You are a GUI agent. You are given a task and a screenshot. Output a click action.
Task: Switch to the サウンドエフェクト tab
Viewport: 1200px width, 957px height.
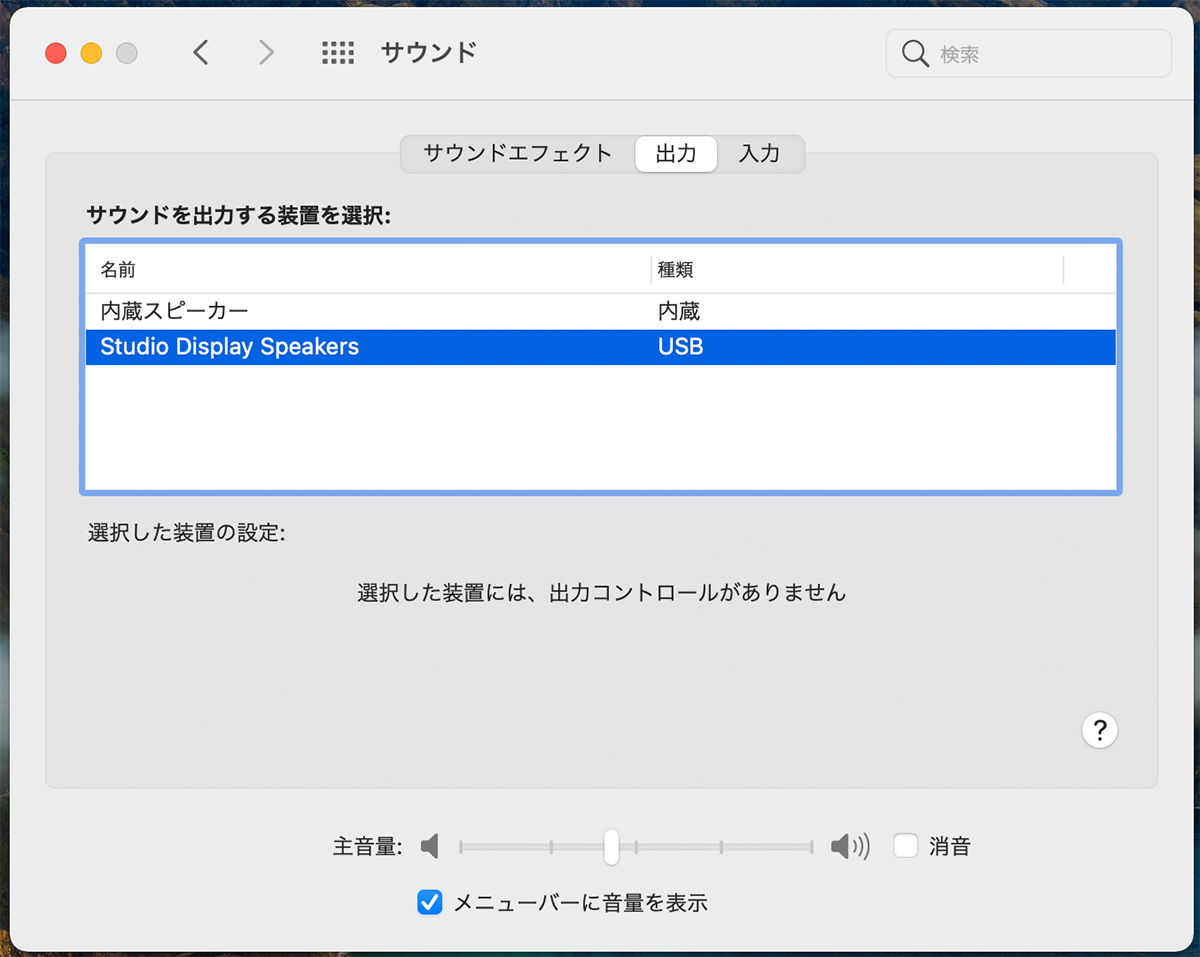(x=517, y=154)
